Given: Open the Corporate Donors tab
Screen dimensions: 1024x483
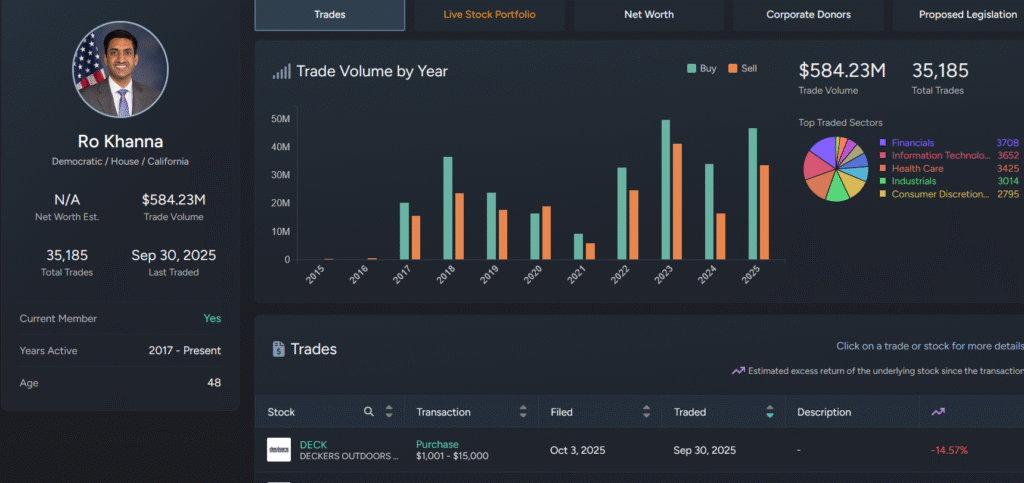Looking at the screenshot, I should pos(806,15).
